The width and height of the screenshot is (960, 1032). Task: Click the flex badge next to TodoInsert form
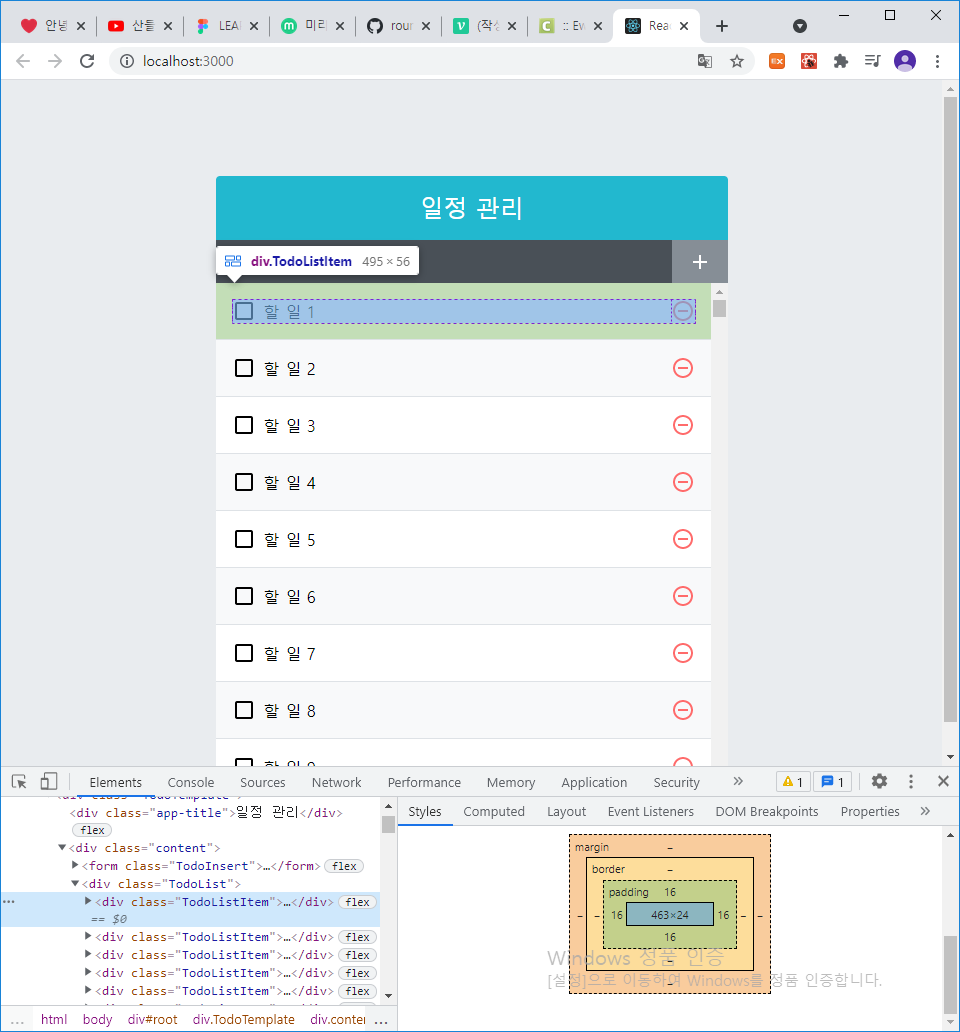[344, 866]
